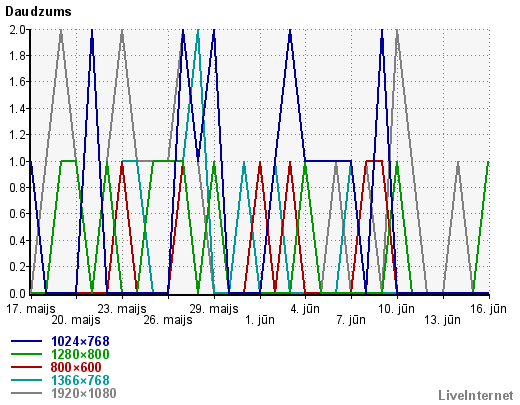Click the 13. jūn date axis label

(x=442, y=320)
